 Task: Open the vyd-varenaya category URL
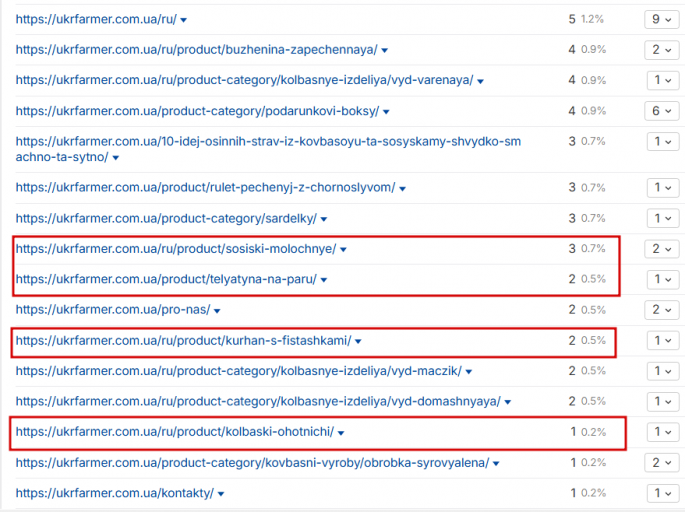coord(244,80)
